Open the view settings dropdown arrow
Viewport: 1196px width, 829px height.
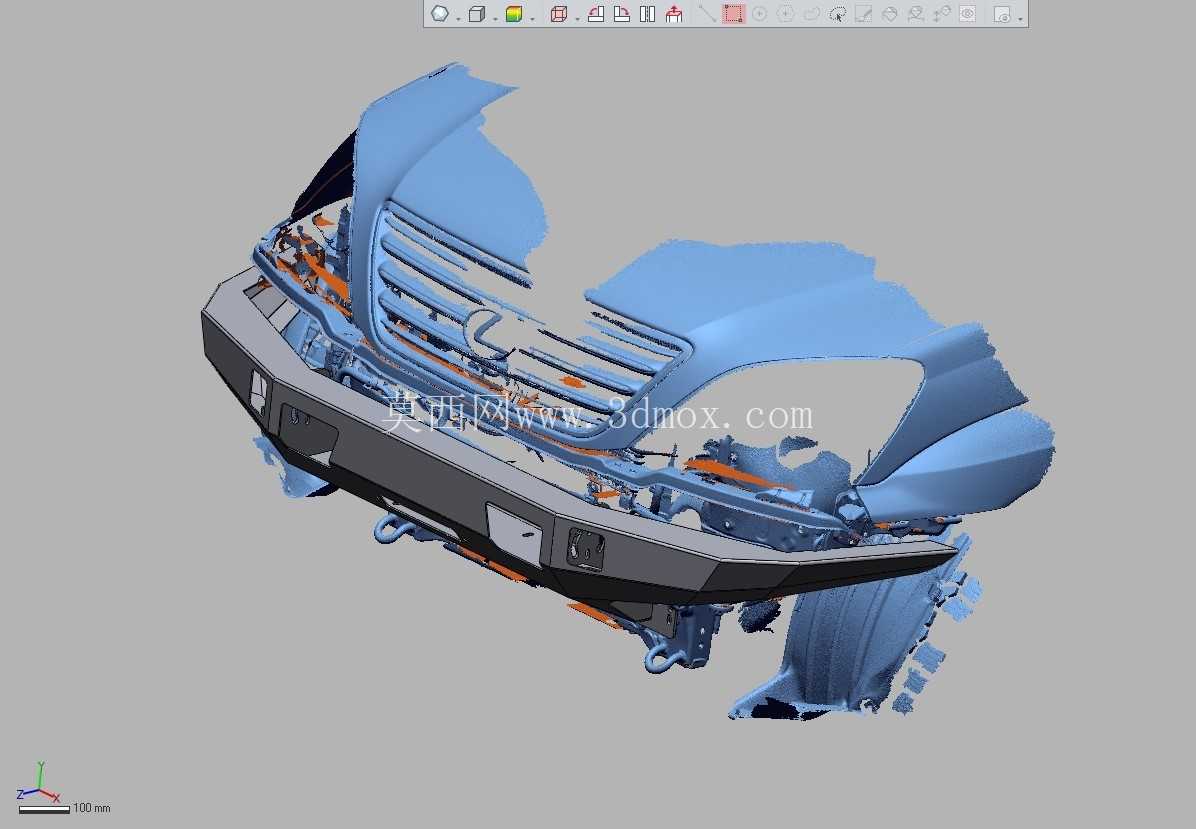[x=1021, y=18]
